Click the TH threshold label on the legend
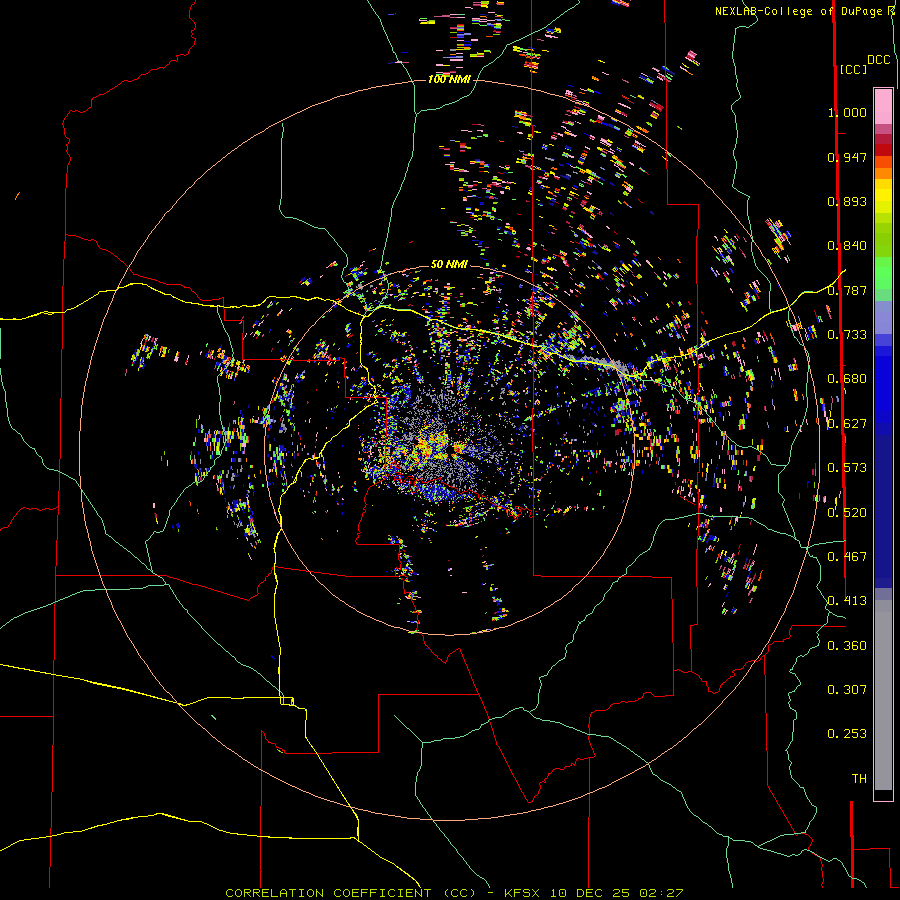Screen dimensions: 900x900 (x=859, y=779)
